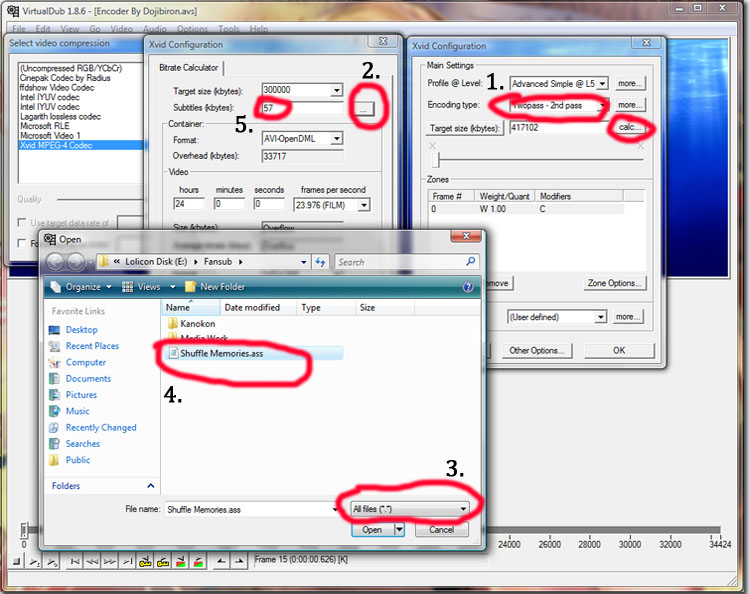750x594 pixels.
Task: Create New Folder in Open dialog
Action: point(215,286)
